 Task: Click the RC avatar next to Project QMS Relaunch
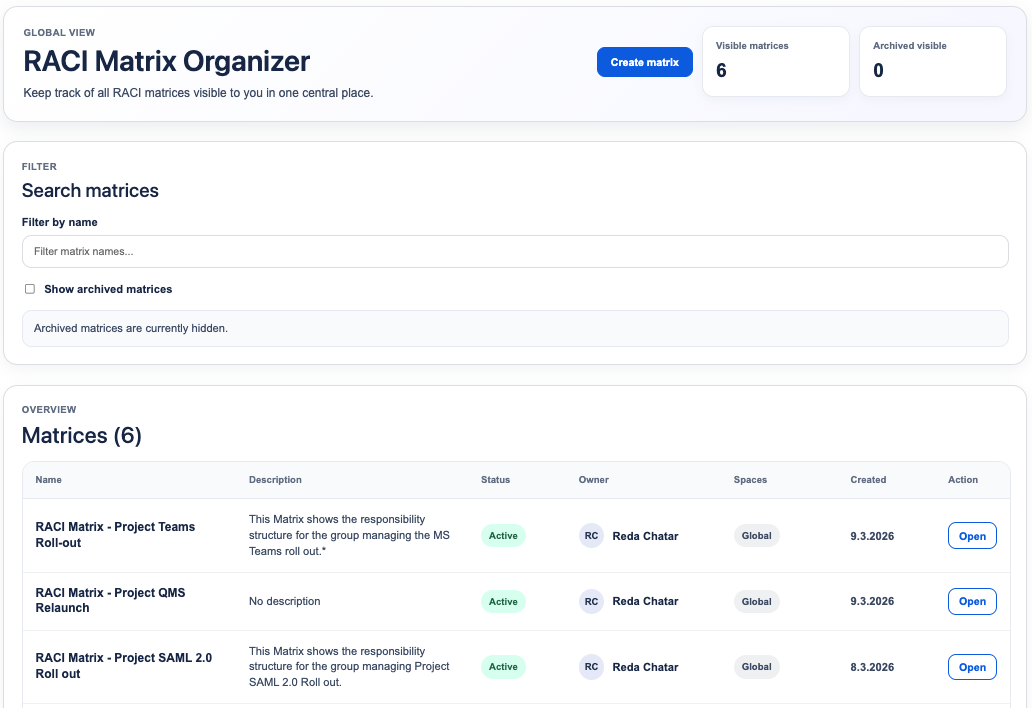pyautogui.click(x=591, y=601)
